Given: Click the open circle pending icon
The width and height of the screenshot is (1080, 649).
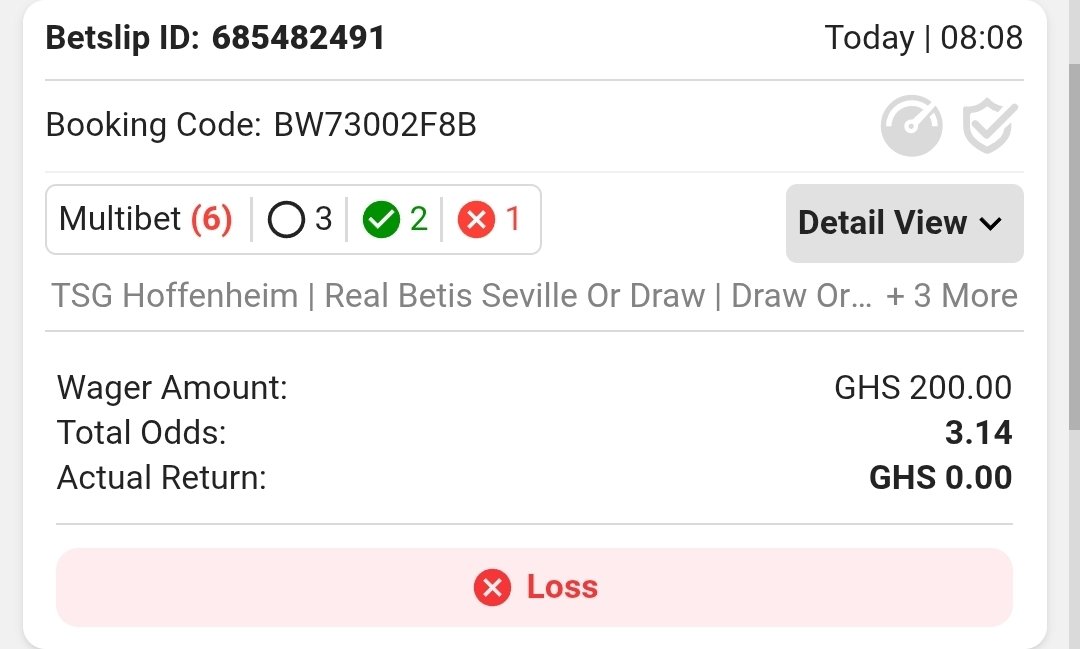Looking at the screenshot, I should click(287, 219).
